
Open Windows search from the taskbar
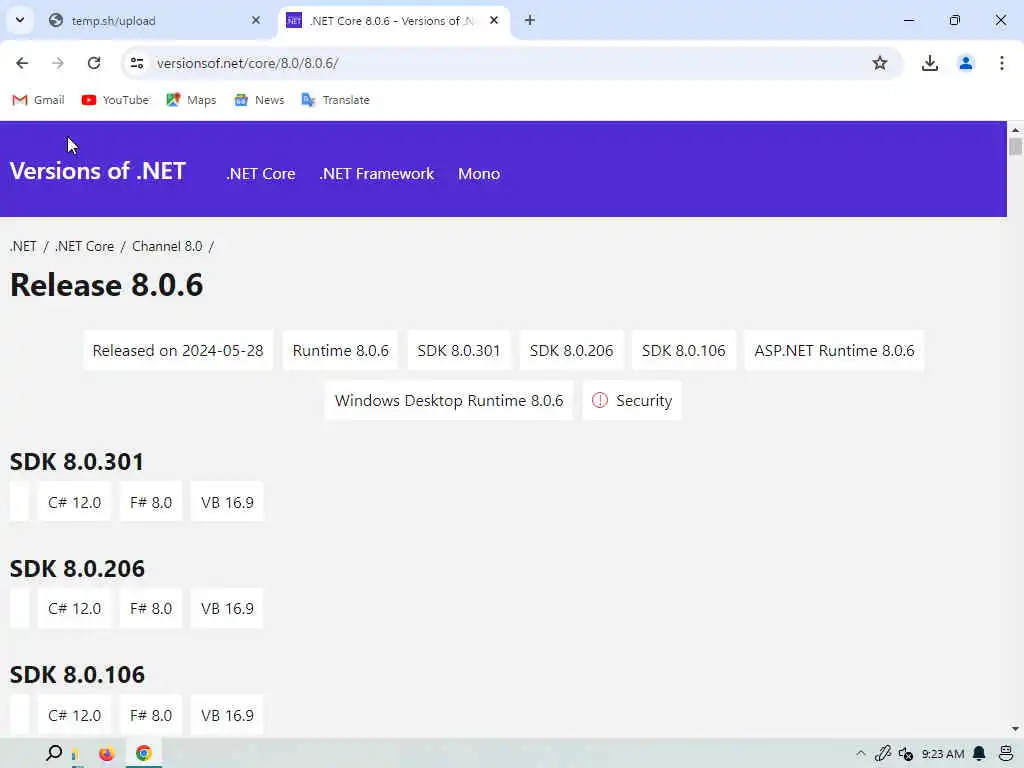[x=54, y=753]
